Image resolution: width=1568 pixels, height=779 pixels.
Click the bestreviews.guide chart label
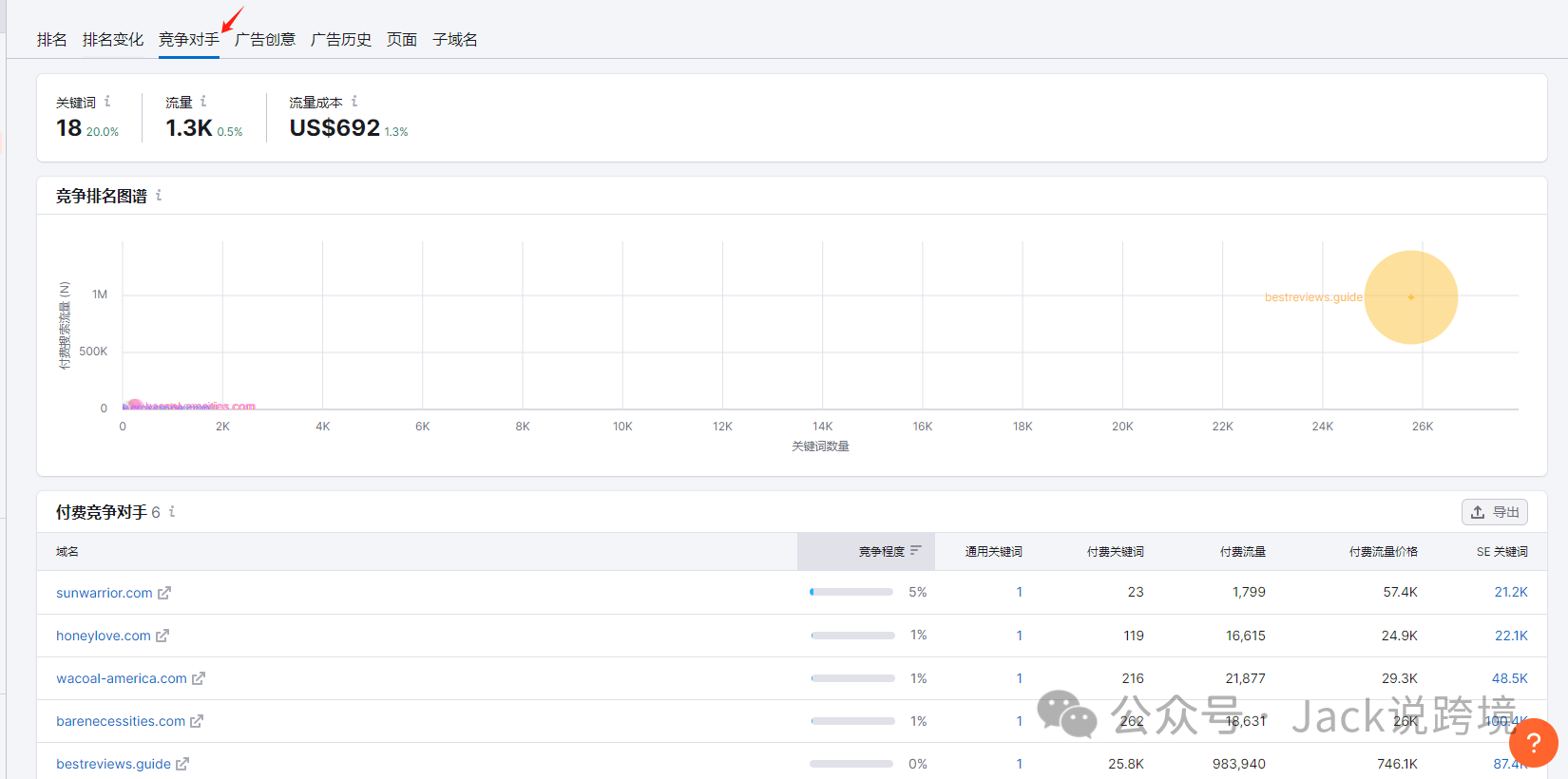(1313, 297)
